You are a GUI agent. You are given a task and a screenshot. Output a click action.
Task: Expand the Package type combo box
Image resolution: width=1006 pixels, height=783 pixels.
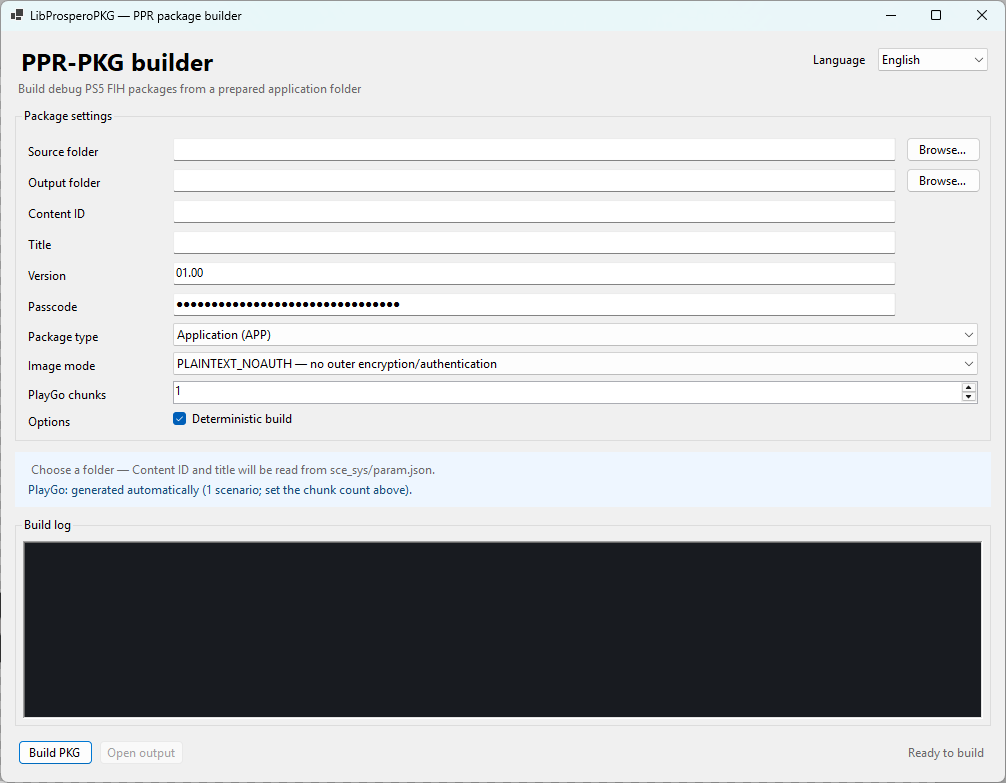tap(575, 335)
